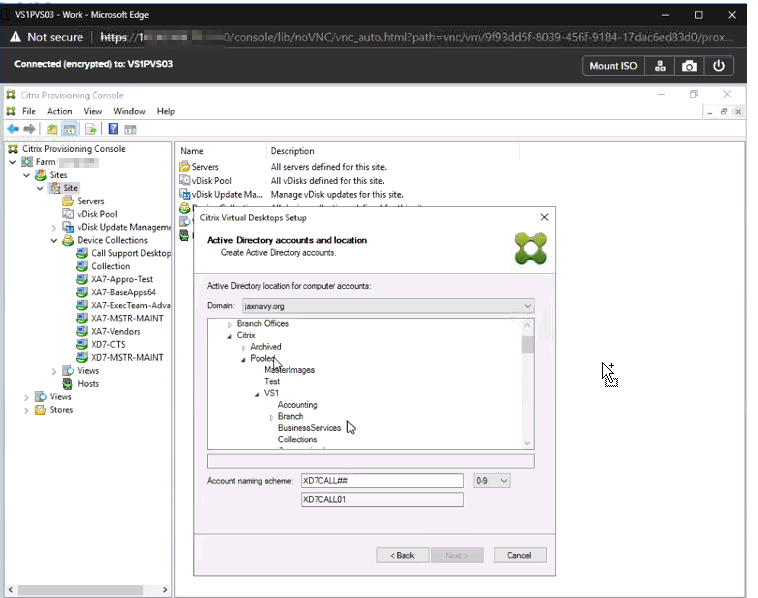The height and width of the screenshot is (598, 758).
Task: Click the Stores icon in the console tree
Action: point(41,410)
